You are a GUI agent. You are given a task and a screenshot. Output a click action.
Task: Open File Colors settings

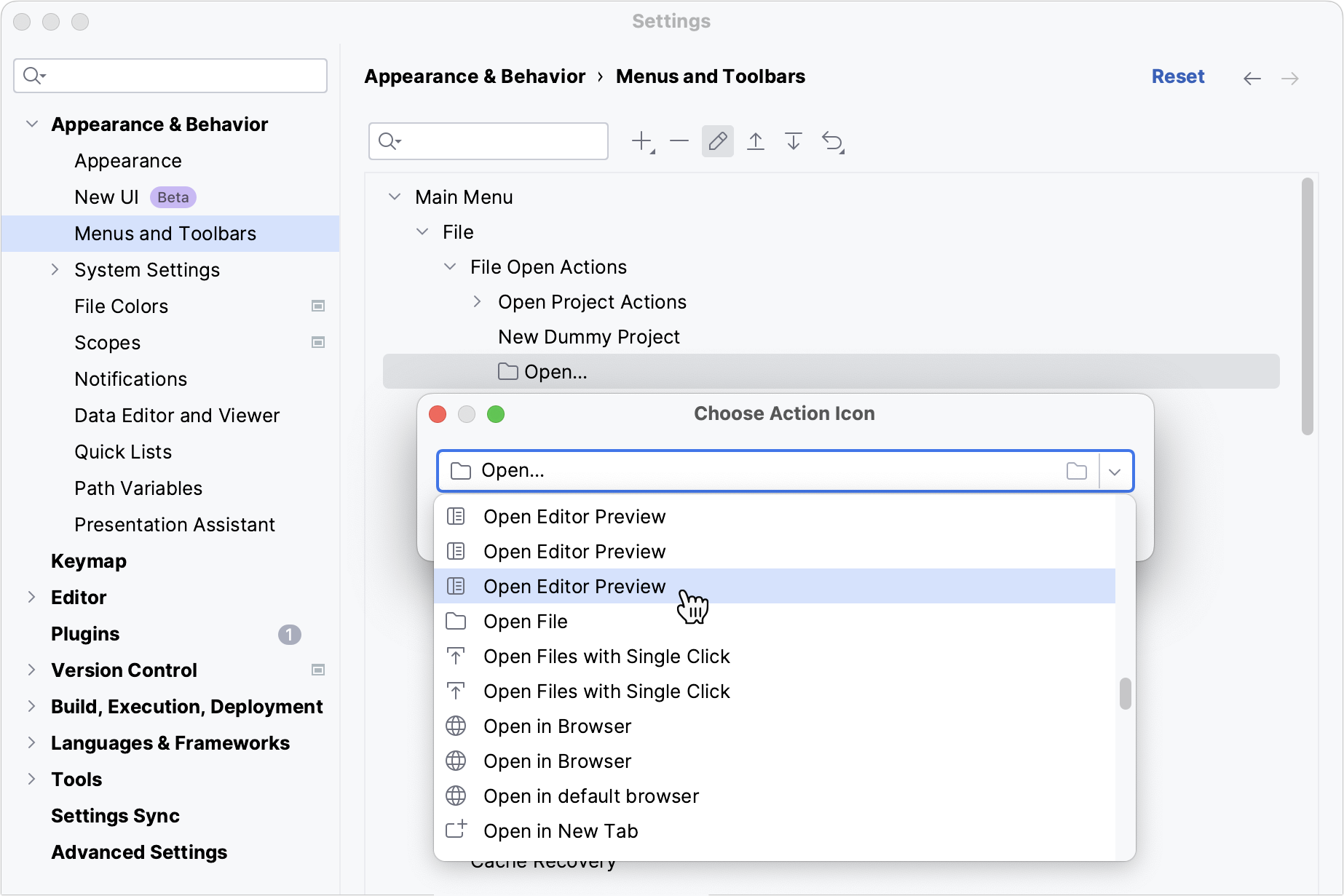coord(121,306)
